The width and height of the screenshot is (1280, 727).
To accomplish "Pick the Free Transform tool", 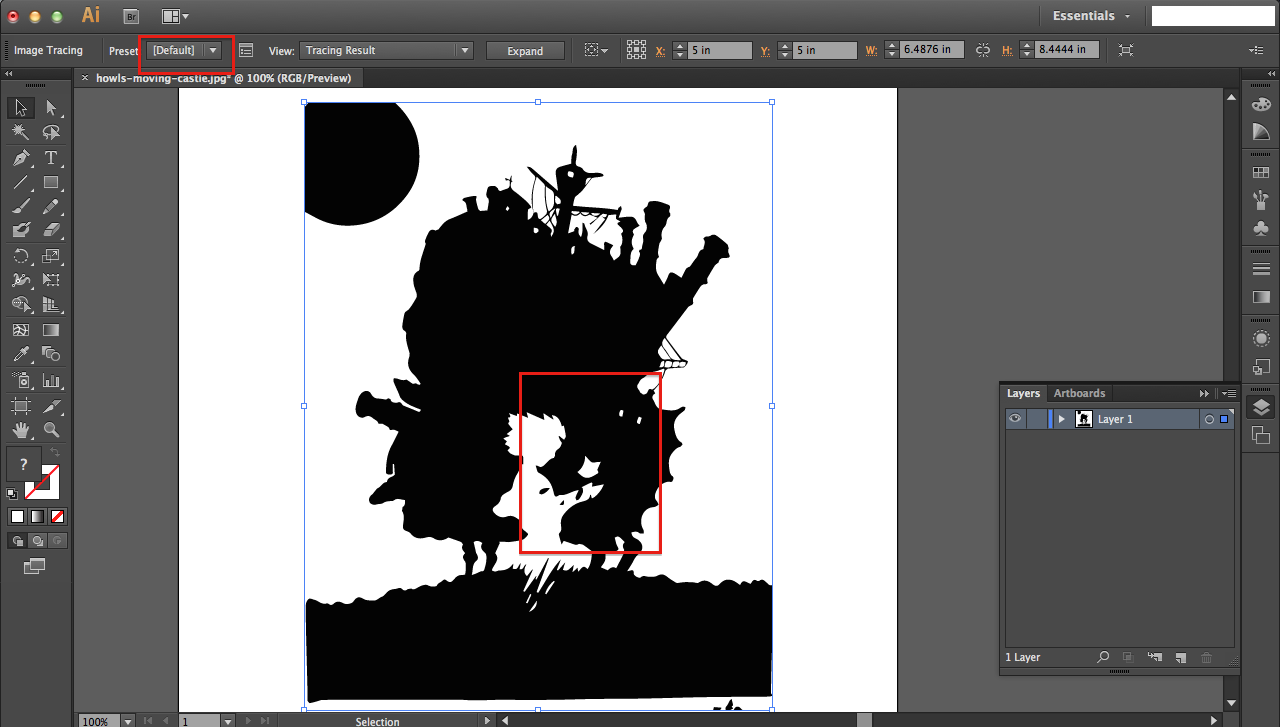I will 51,280.
